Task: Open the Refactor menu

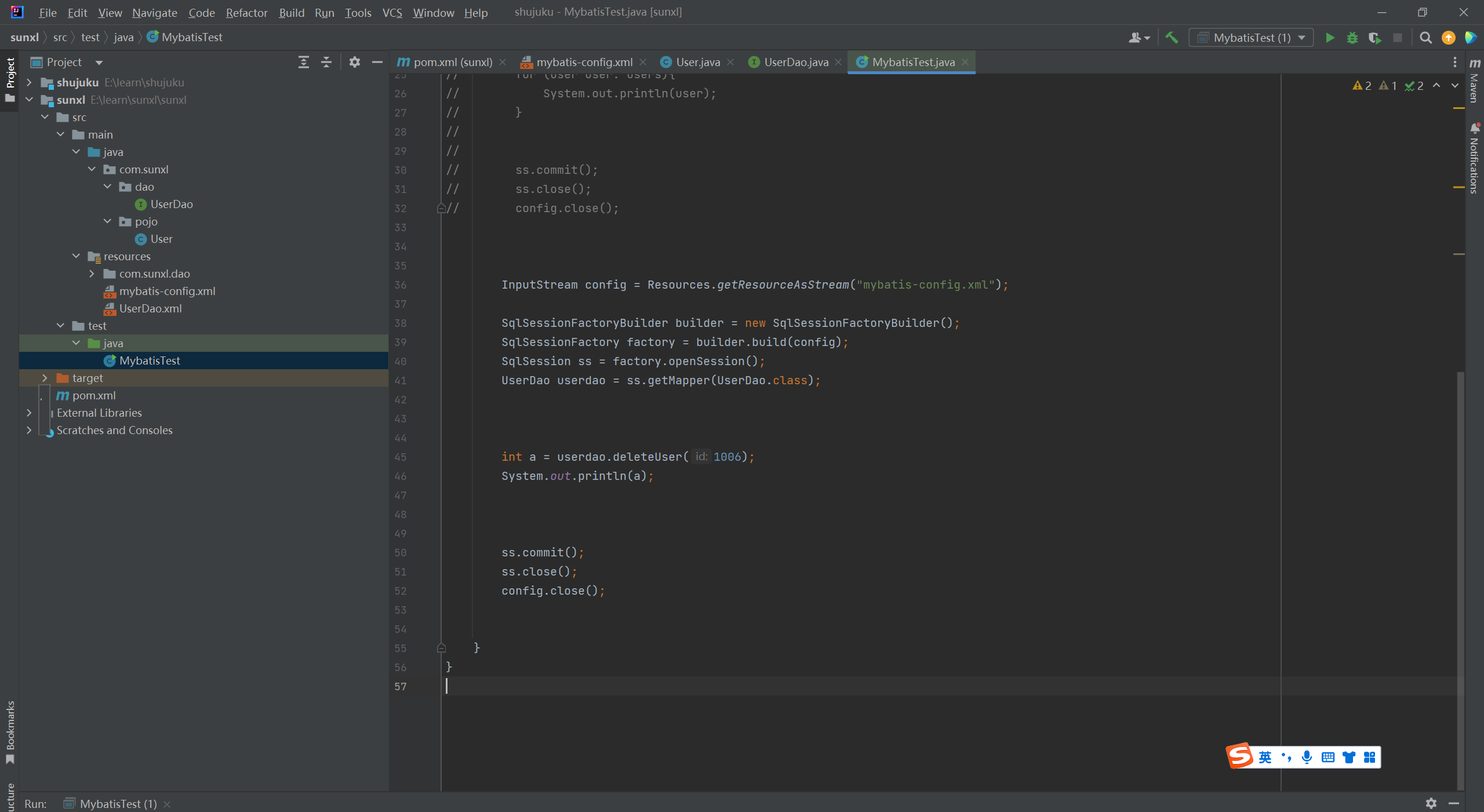Action: pyautogui.click(x=246, y=12)
